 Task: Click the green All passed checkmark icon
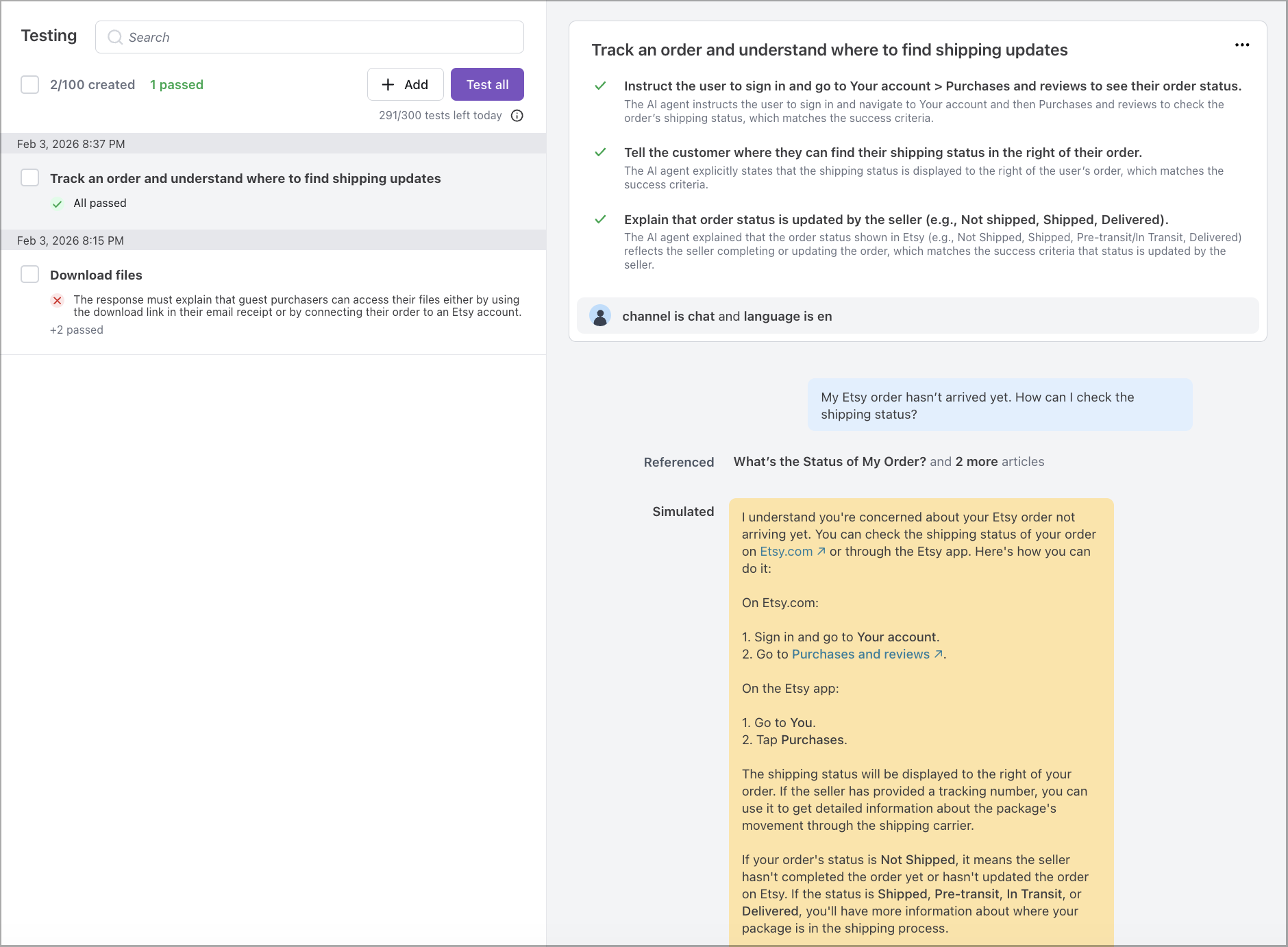point(58,204)
